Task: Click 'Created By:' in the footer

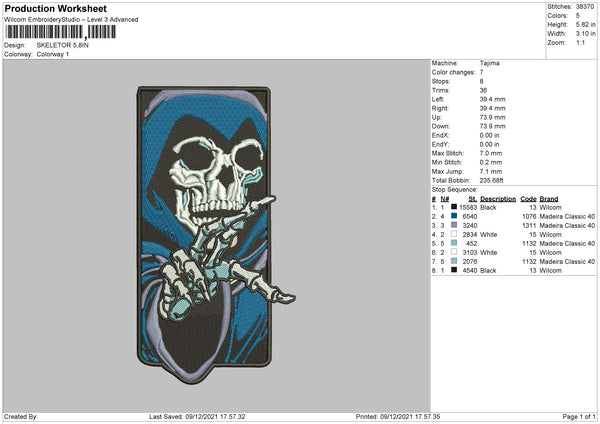Action: click(x=21, y=416)
